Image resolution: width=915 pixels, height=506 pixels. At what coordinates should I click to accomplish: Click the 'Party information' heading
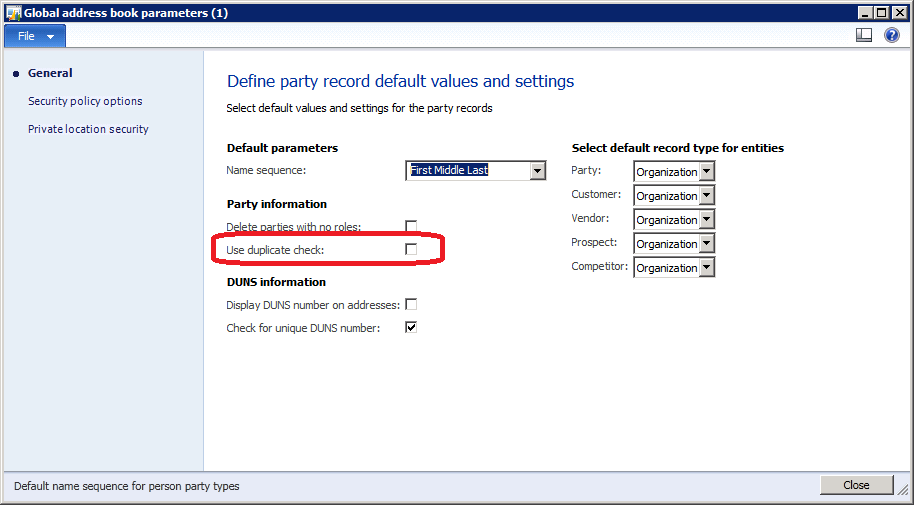point(277,204)
